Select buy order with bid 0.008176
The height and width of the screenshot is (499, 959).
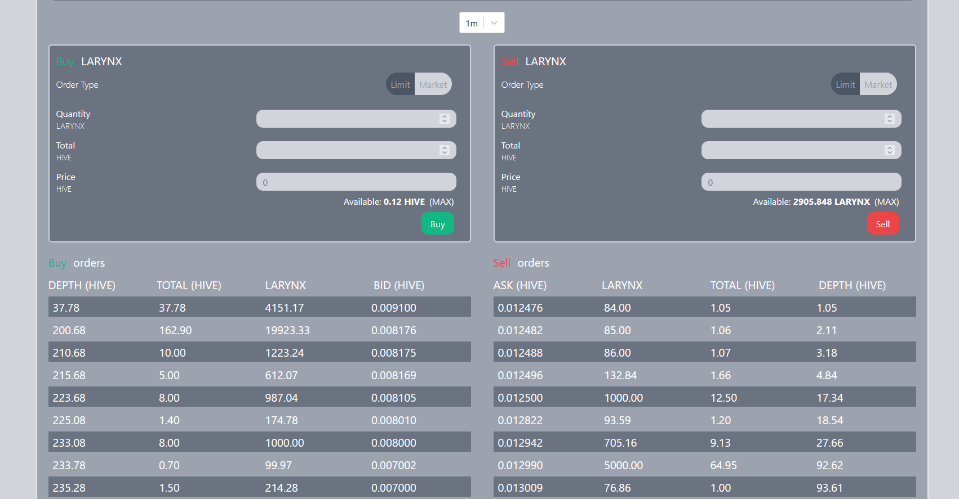[259, 330]
